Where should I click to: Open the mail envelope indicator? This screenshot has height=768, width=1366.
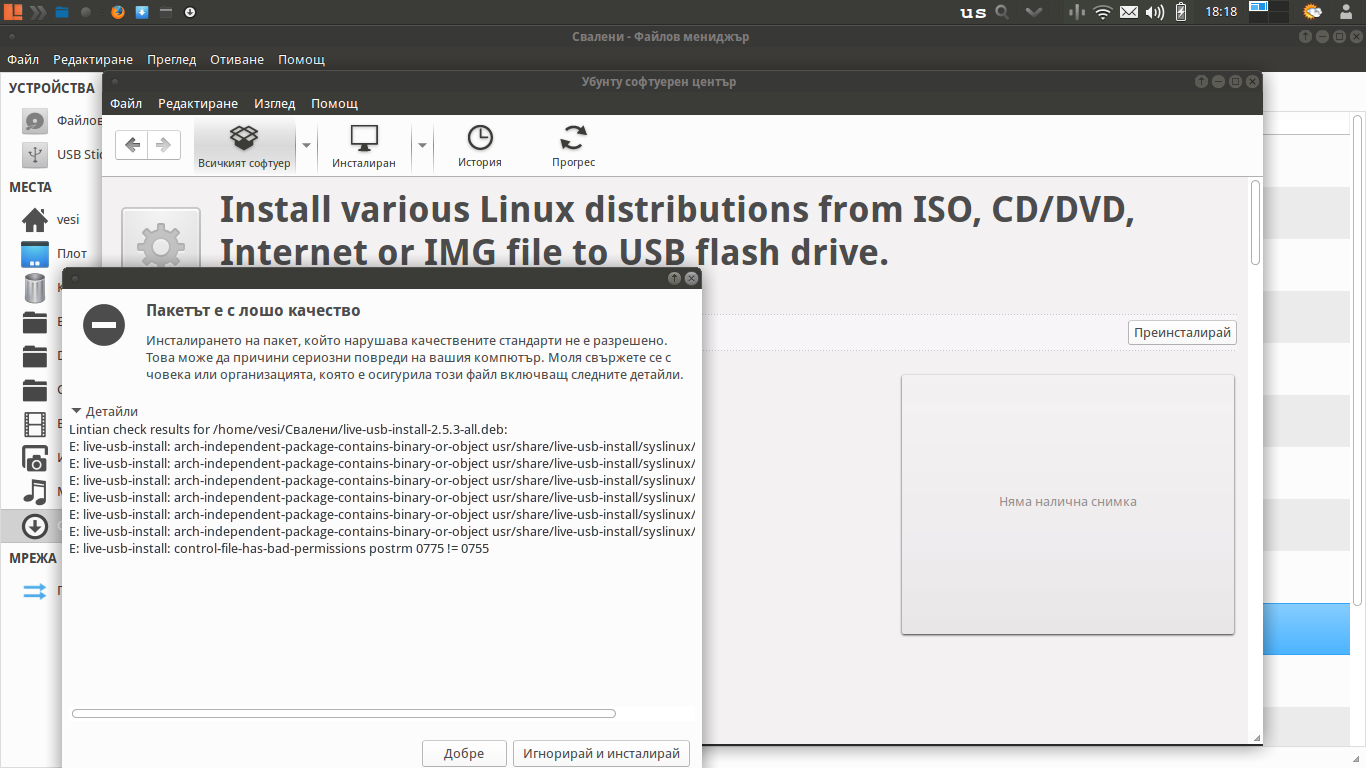[1129, 13]
